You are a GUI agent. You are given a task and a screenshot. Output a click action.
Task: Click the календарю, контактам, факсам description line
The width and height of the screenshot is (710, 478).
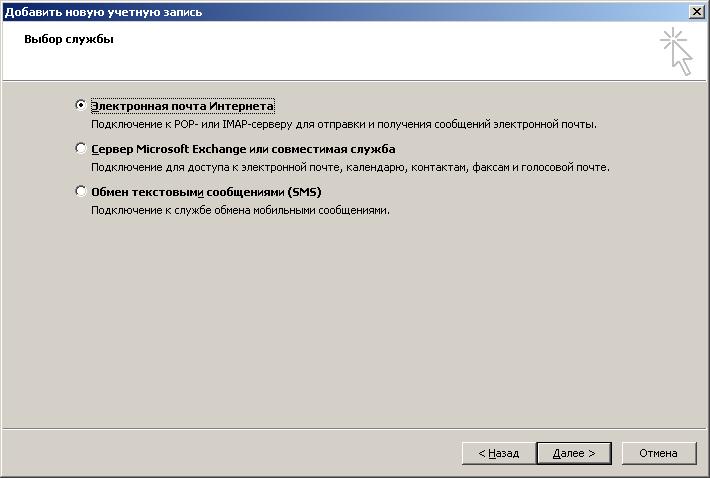point(350,167)
